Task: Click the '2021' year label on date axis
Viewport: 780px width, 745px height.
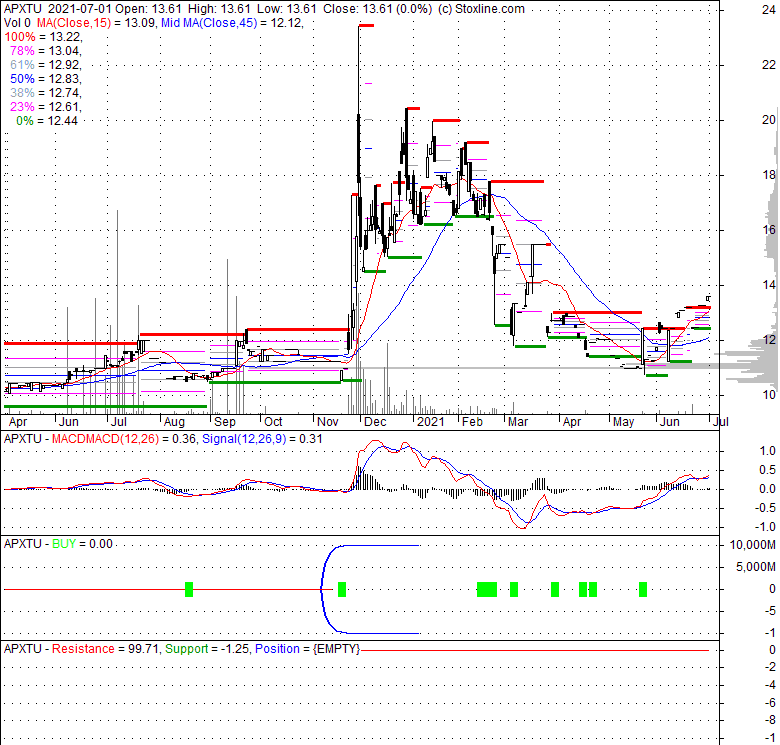Action: (x=431, y=422)
